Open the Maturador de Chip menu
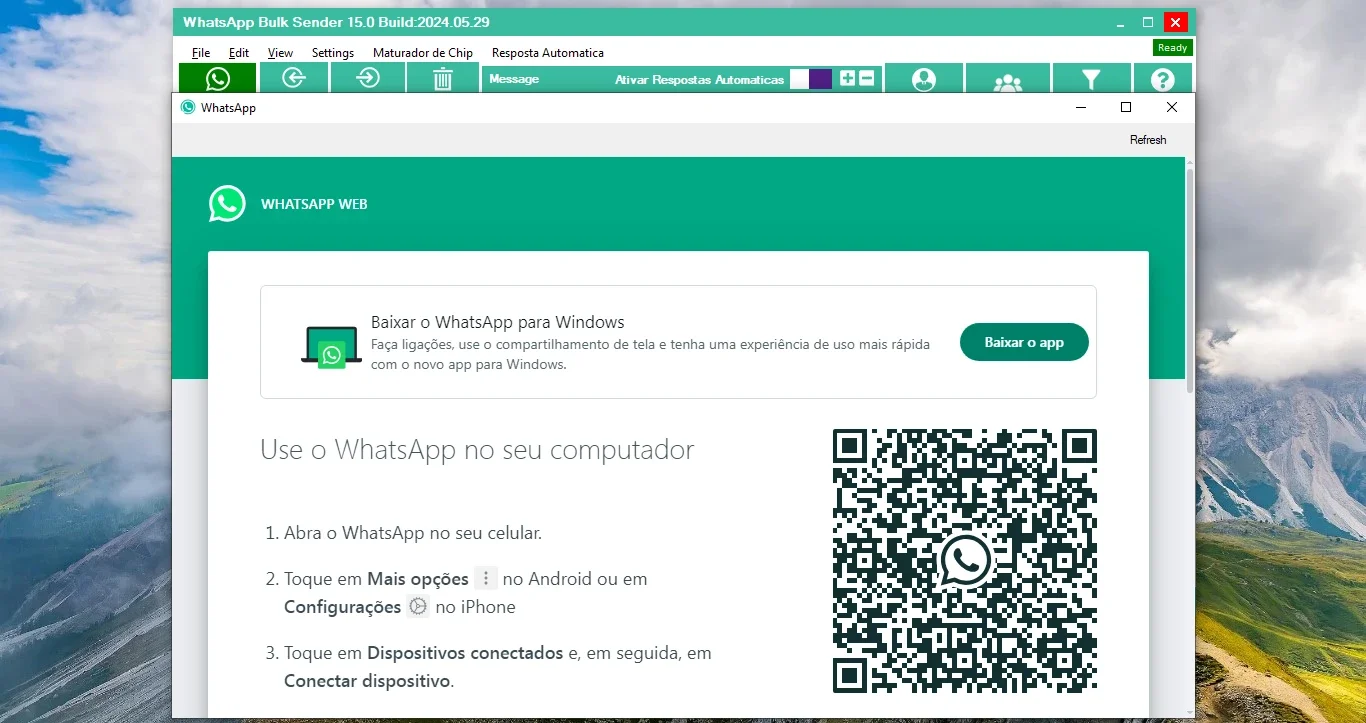The width and height of the screenshot is (1366, 723). pyautogui.click(x=423, y=53)
